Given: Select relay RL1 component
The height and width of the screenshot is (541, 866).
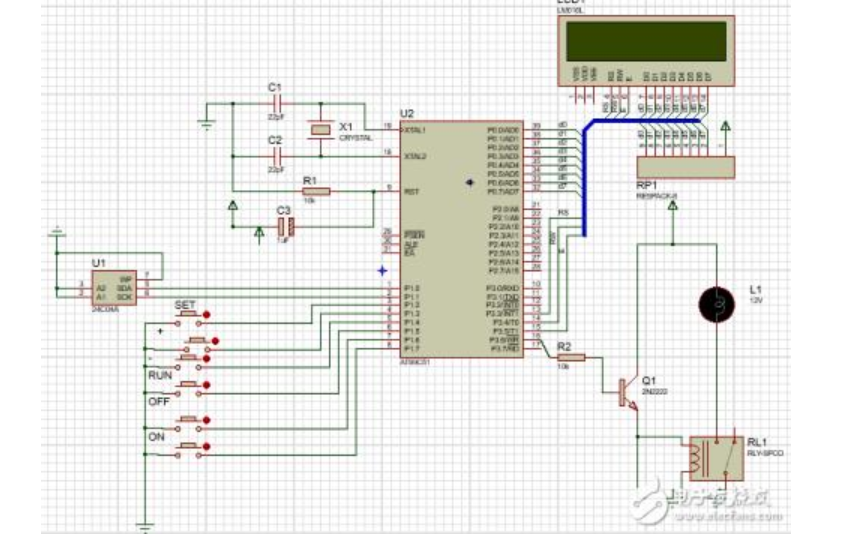Looking at the screenshot, I should (x=716, y=459).
